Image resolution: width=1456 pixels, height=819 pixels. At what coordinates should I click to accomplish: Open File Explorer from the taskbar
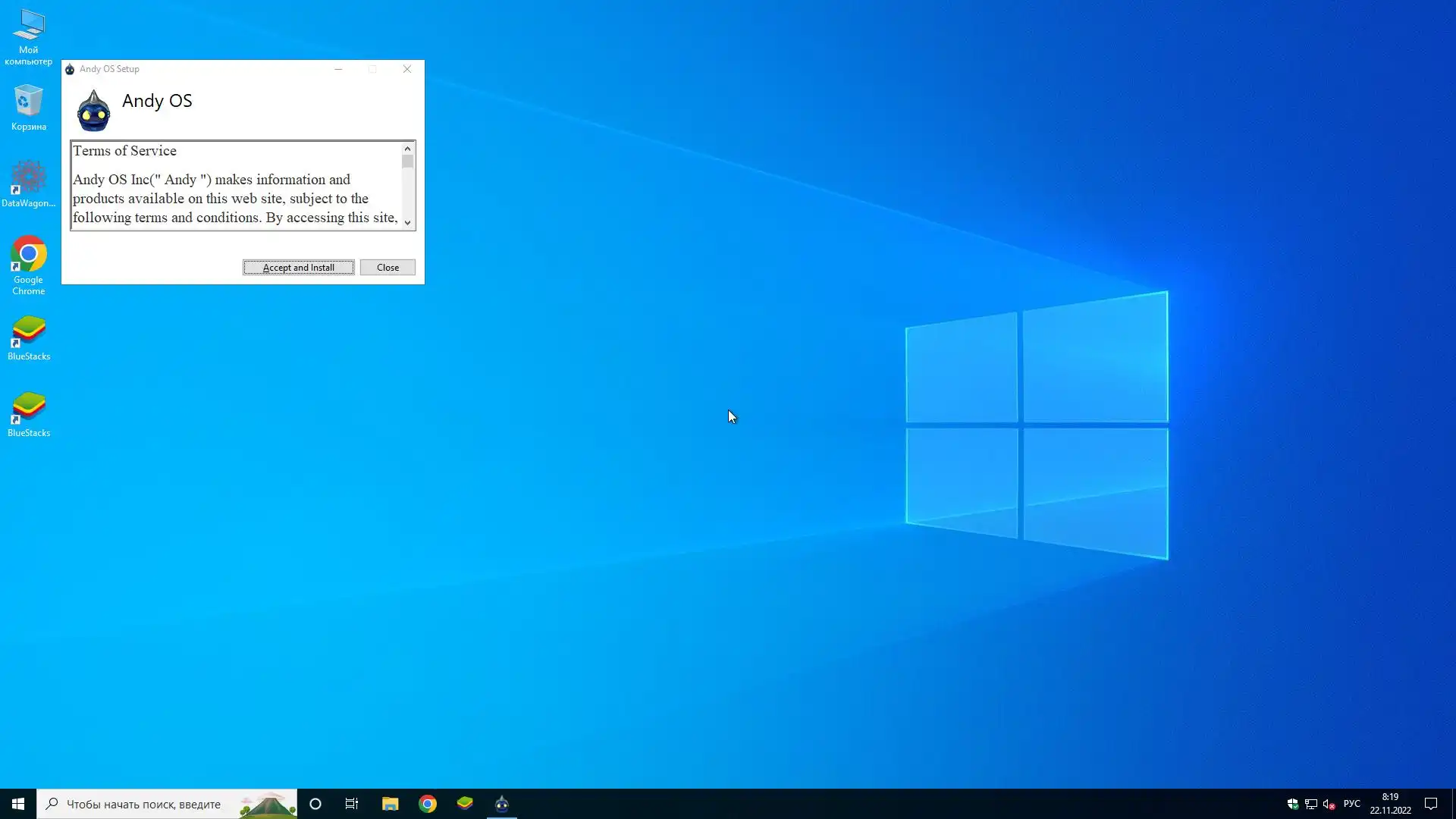click(x=390, y=804)
